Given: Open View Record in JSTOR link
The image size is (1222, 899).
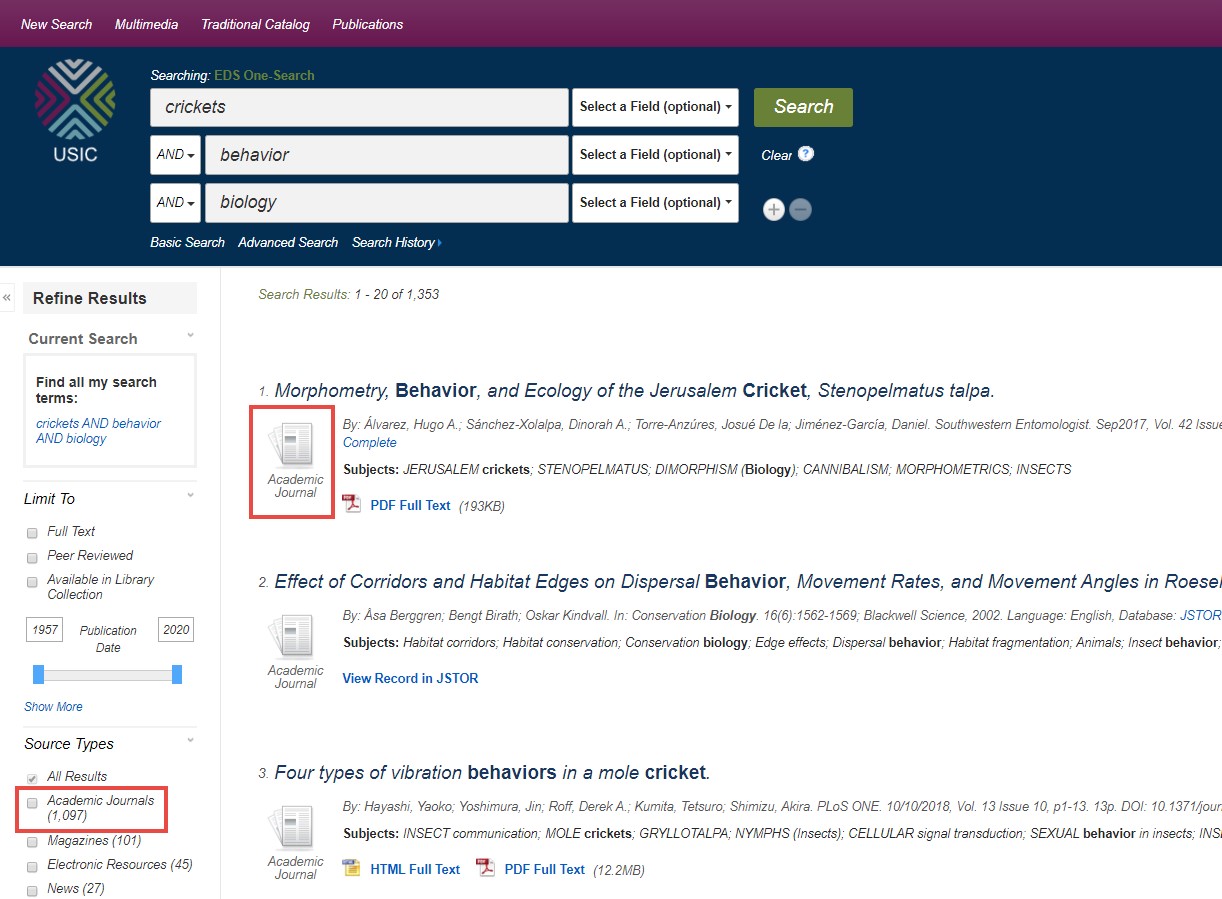Looking at the screenshot, I should [410, 678].
